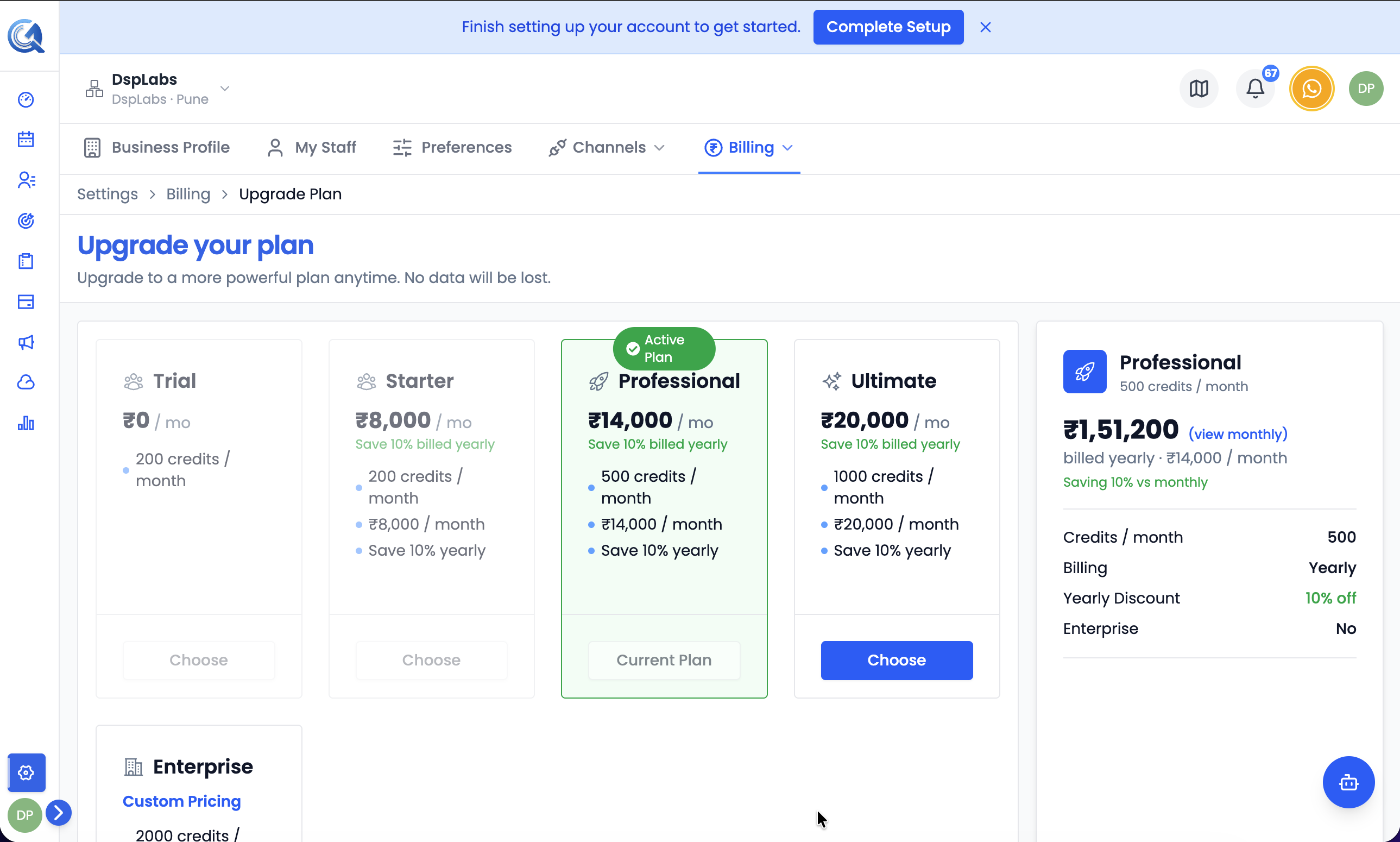Image resolution: width=1400 pixels, height=842 pixels.
Task: Click the app logo at top left
Action: (x=26, y=36)
